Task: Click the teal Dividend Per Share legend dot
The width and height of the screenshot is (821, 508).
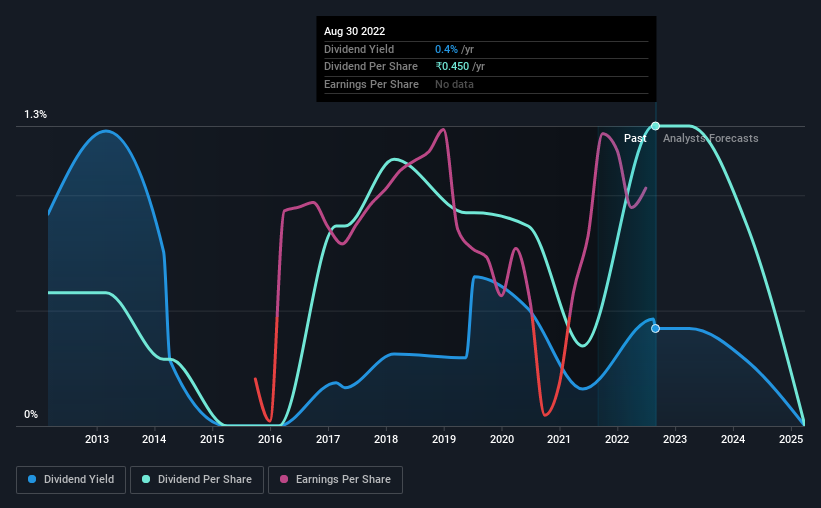Action: pos(146,479)
